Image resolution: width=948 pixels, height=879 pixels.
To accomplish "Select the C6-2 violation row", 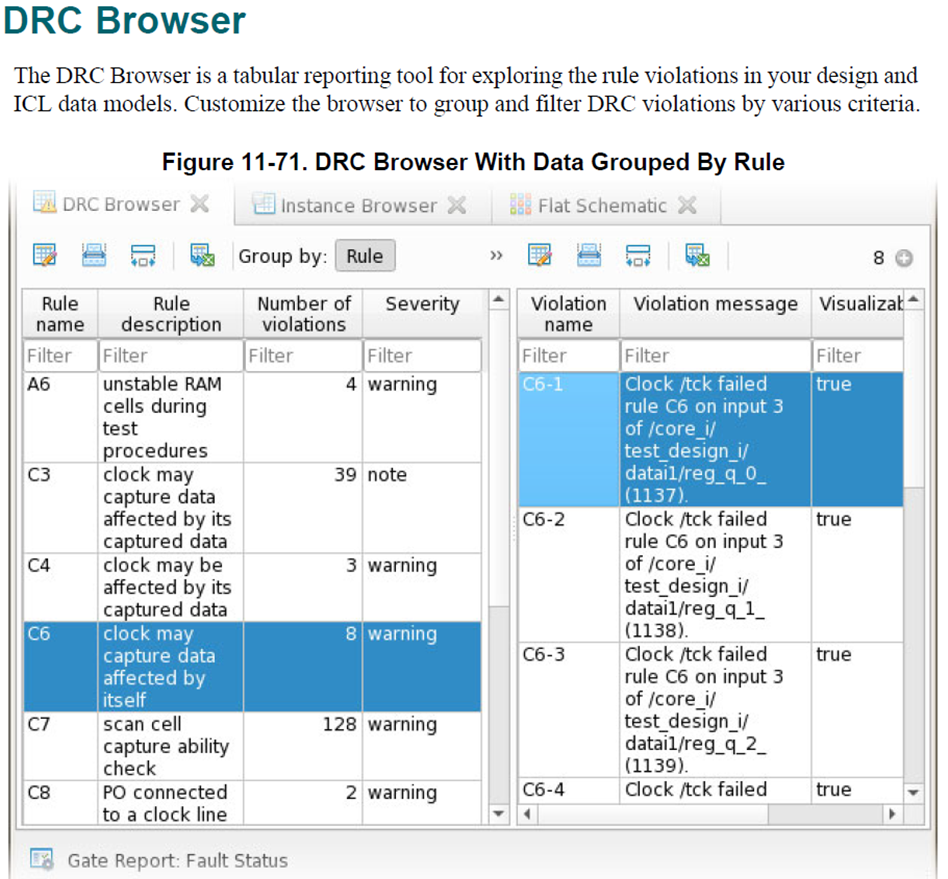I will pos(711,574).
